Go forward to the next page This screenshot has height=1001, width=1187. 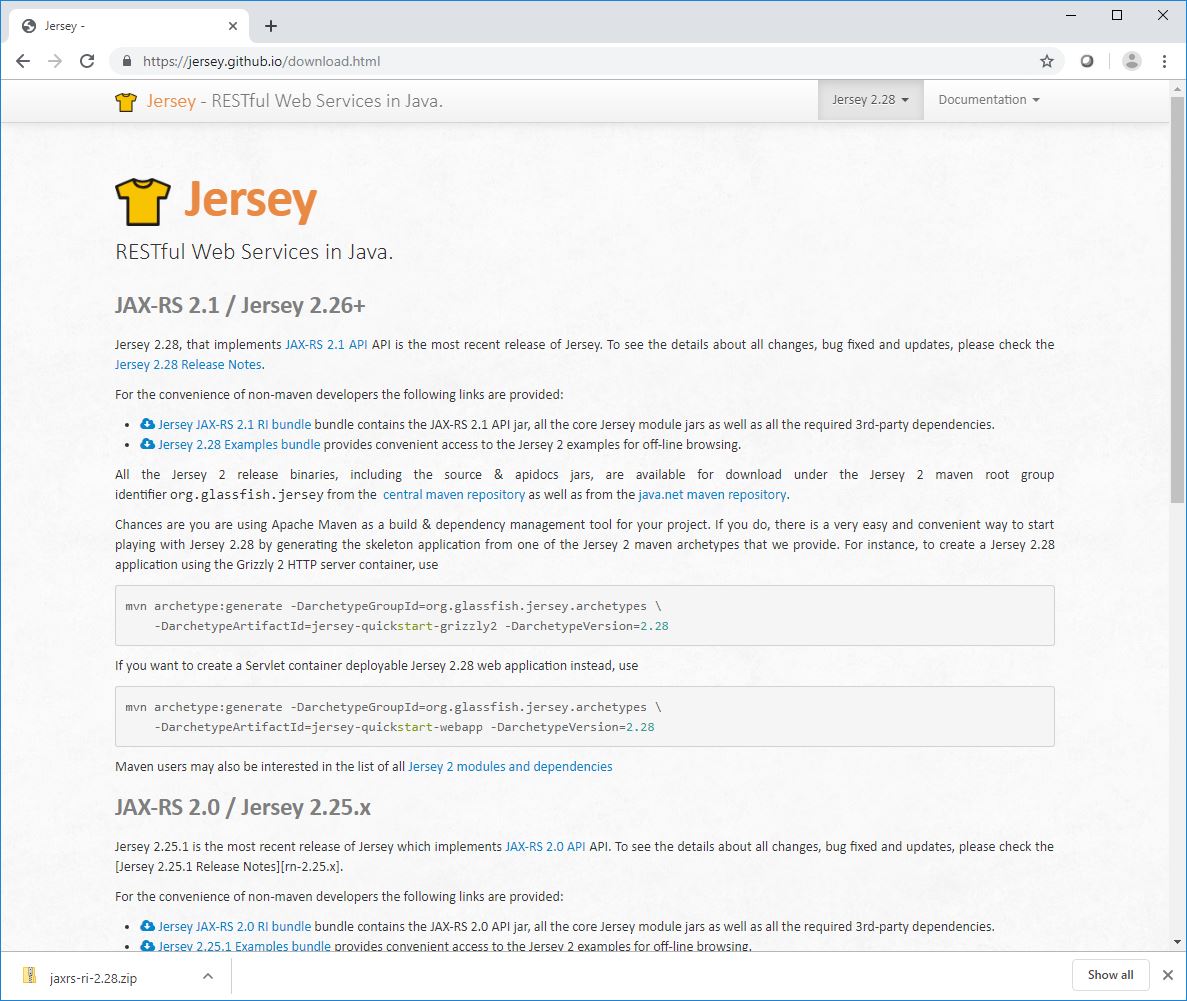[55, 61]
